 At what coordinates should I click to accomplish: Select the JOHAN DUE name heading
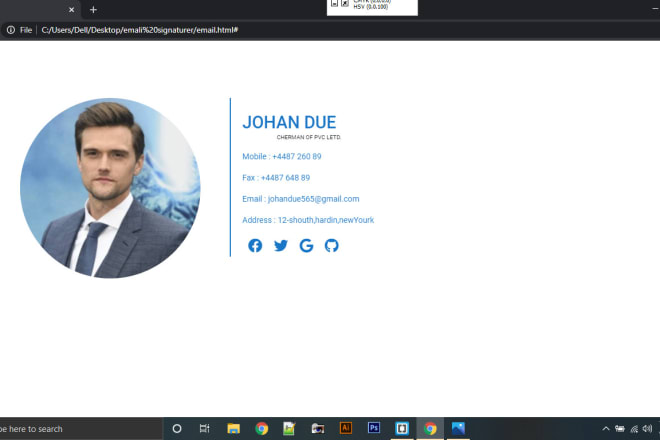click(289, 122)
